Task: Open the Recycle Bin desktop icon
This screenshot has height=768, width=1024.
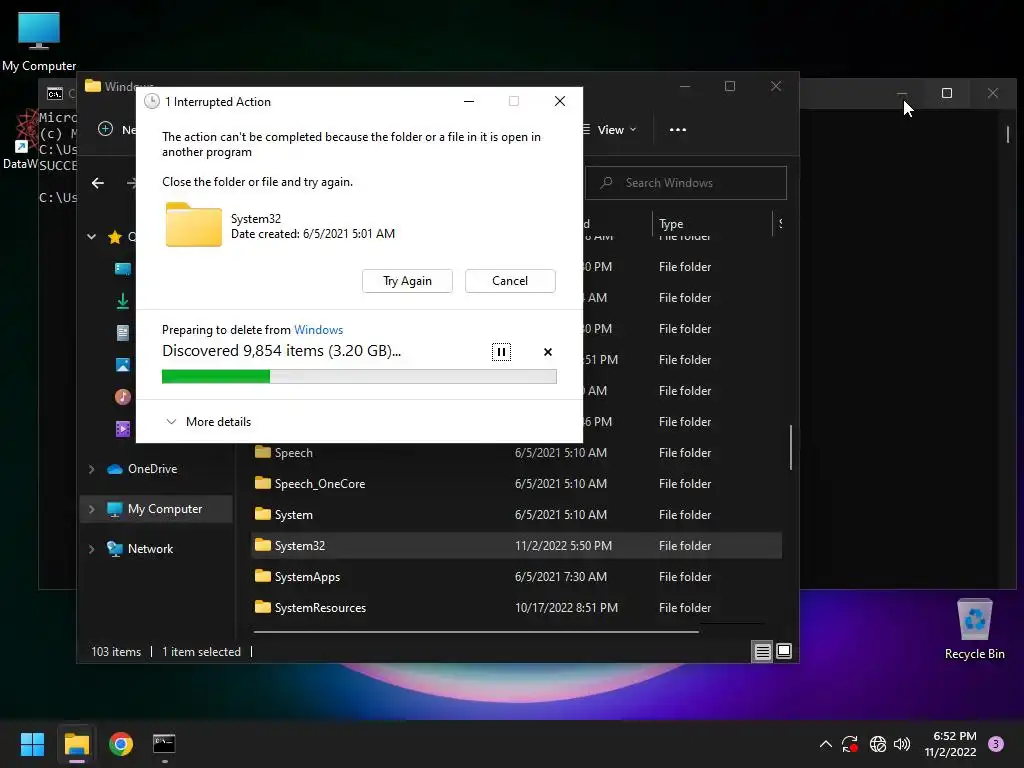Action: 974,630
